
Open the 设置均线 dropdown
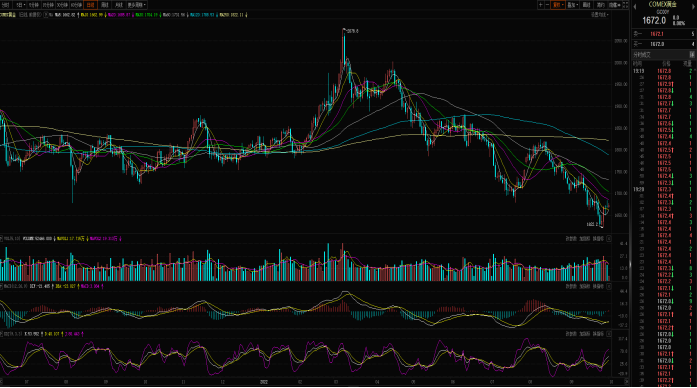click(600, 15)
